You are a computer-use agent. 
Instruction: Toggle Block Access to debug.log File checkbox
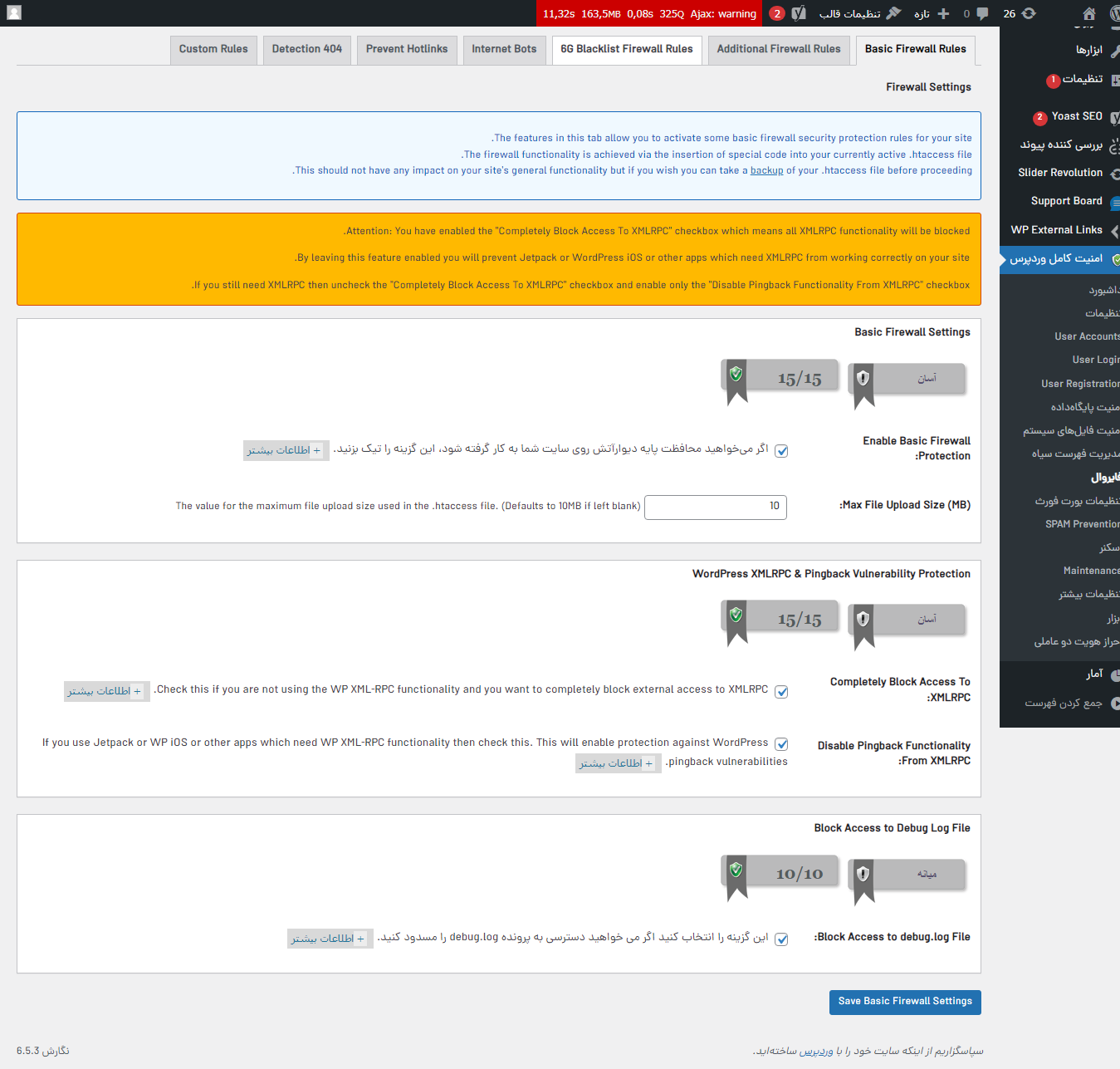coord(781,939)
